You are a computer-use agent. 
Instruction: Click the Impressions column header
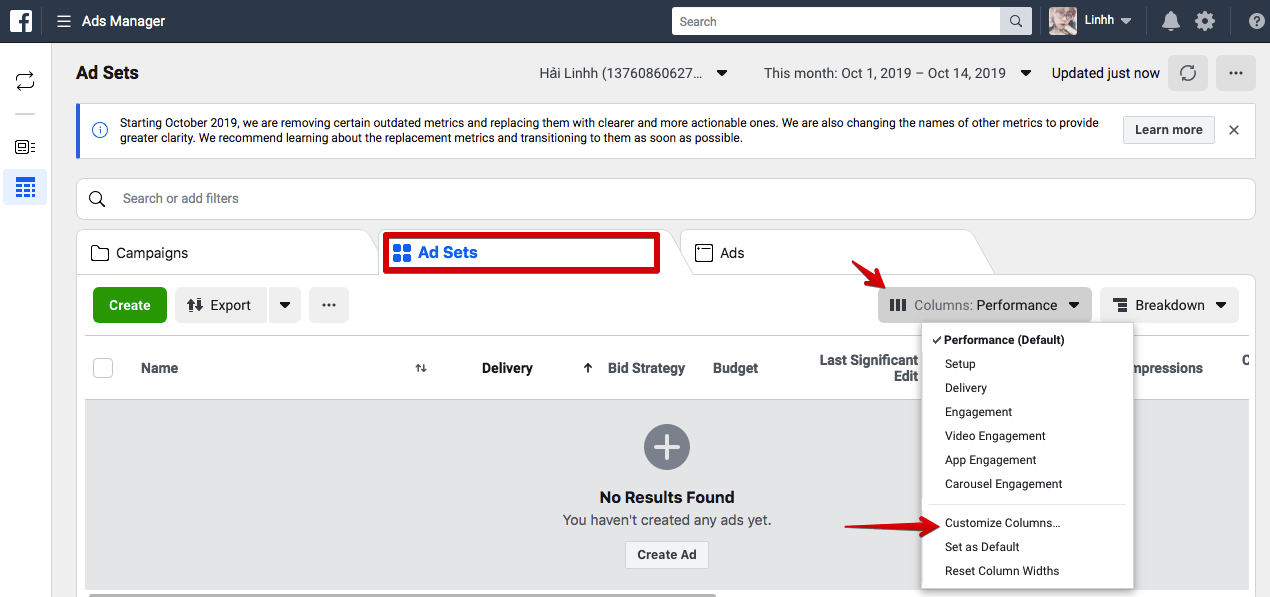[1168, 368]
